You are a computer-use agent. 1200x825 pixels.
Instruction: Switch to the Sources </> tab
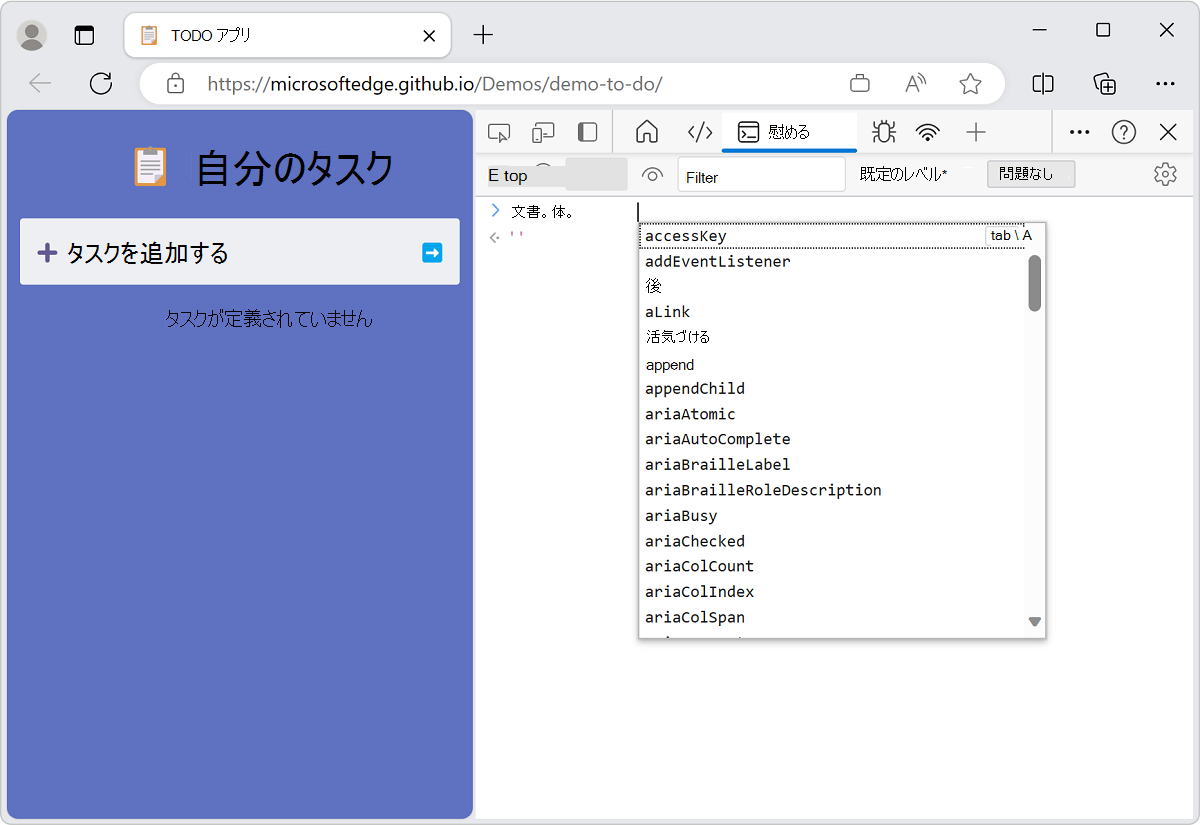point(699,131)
